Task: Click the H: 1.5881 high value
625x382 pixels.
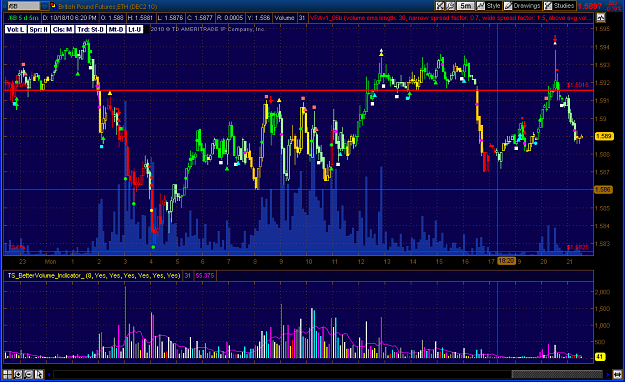Action: coord(140,18)
